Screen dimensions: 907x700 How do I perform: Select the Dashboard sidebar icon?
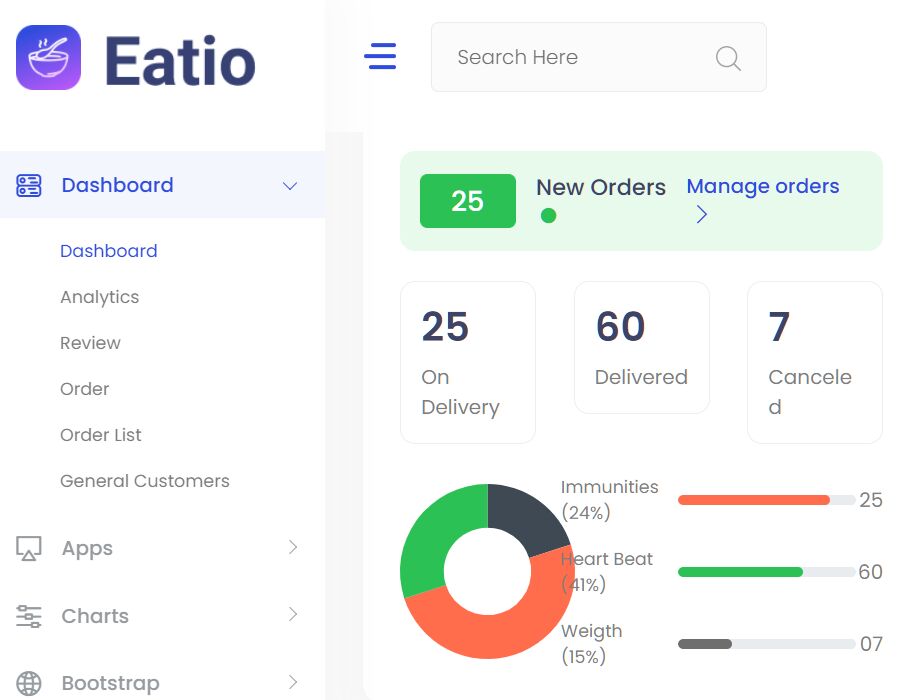click(28, 185)
